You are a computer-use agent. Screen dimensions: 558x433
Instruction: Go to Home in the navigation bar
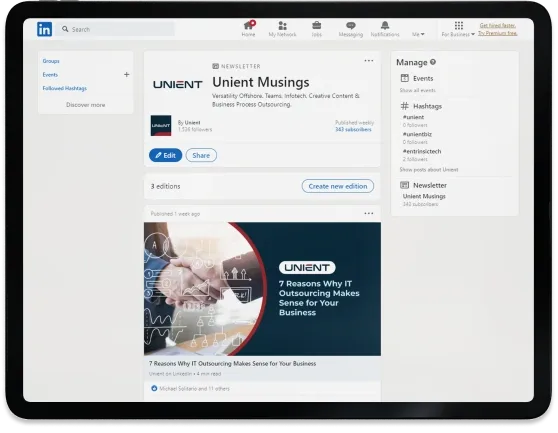coord(248,29)
